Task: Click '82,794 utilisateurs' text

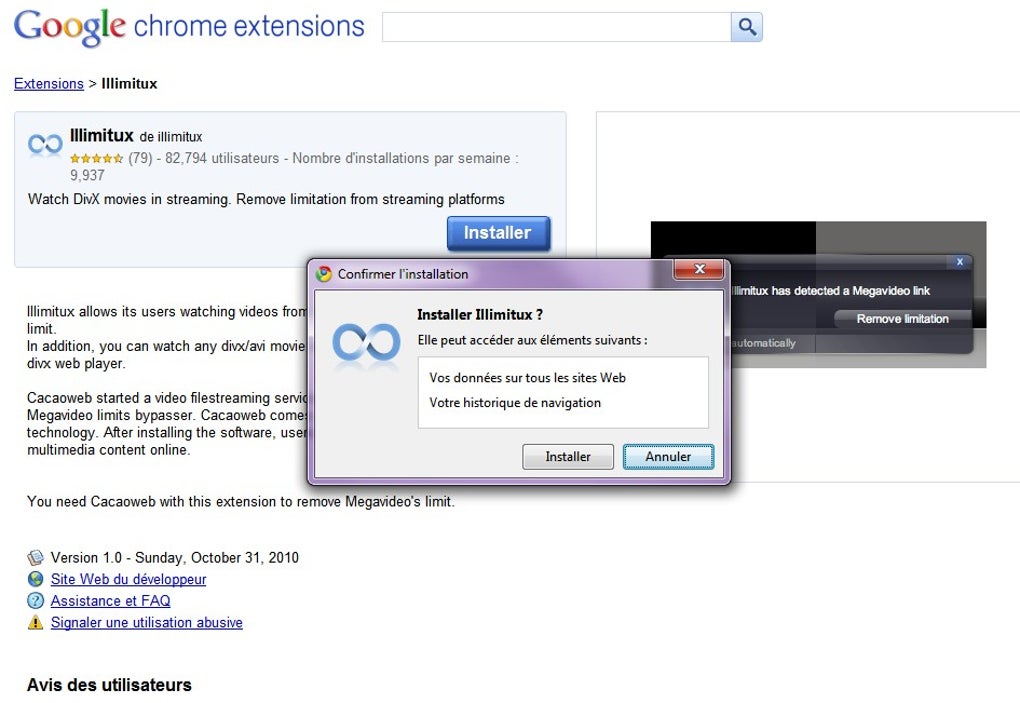Action: coord(222,158)
